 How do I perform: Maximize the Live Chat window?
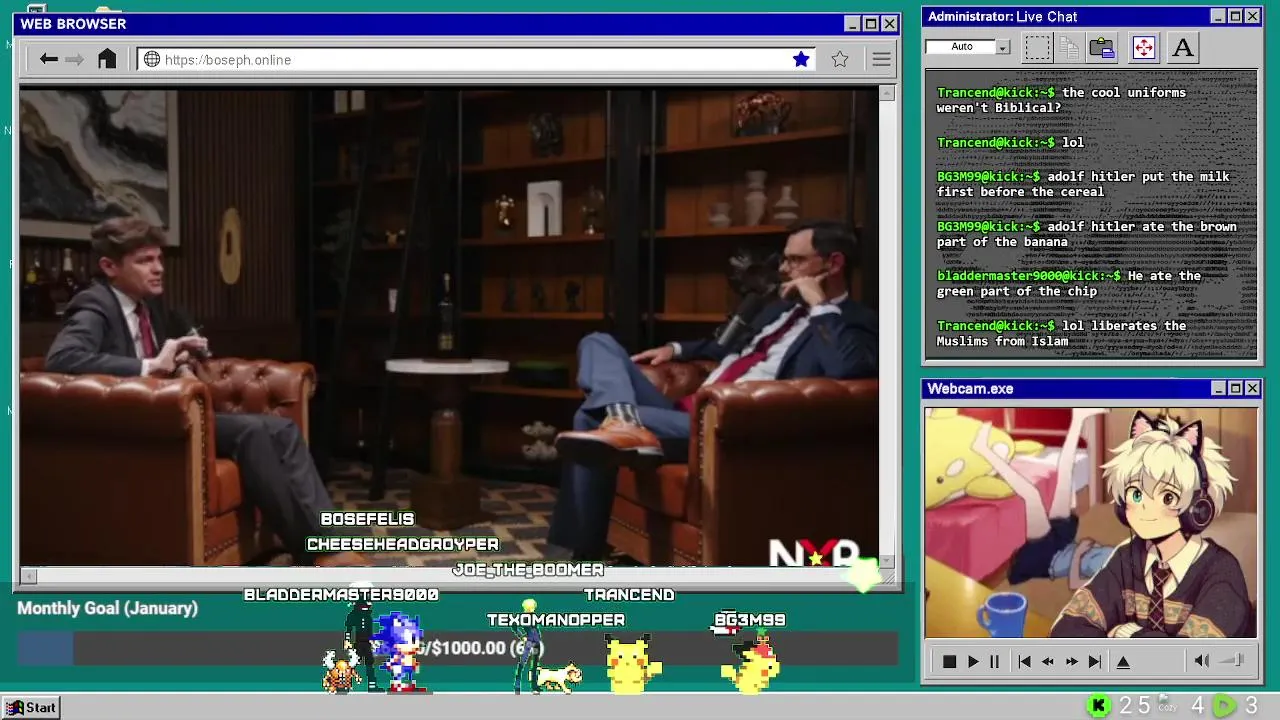click(x=1235, y=16)
